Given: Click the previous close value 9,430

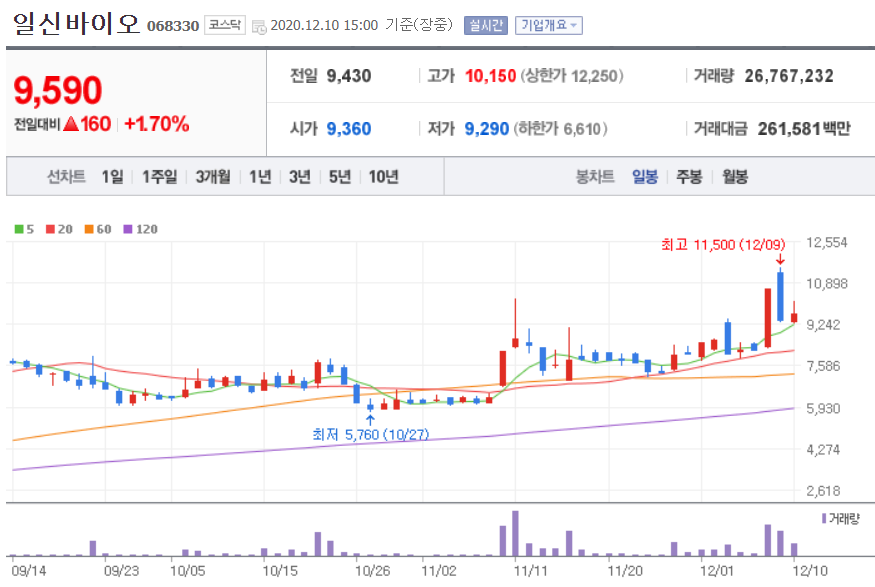Looking at the screenshot, I should point(349,76).
